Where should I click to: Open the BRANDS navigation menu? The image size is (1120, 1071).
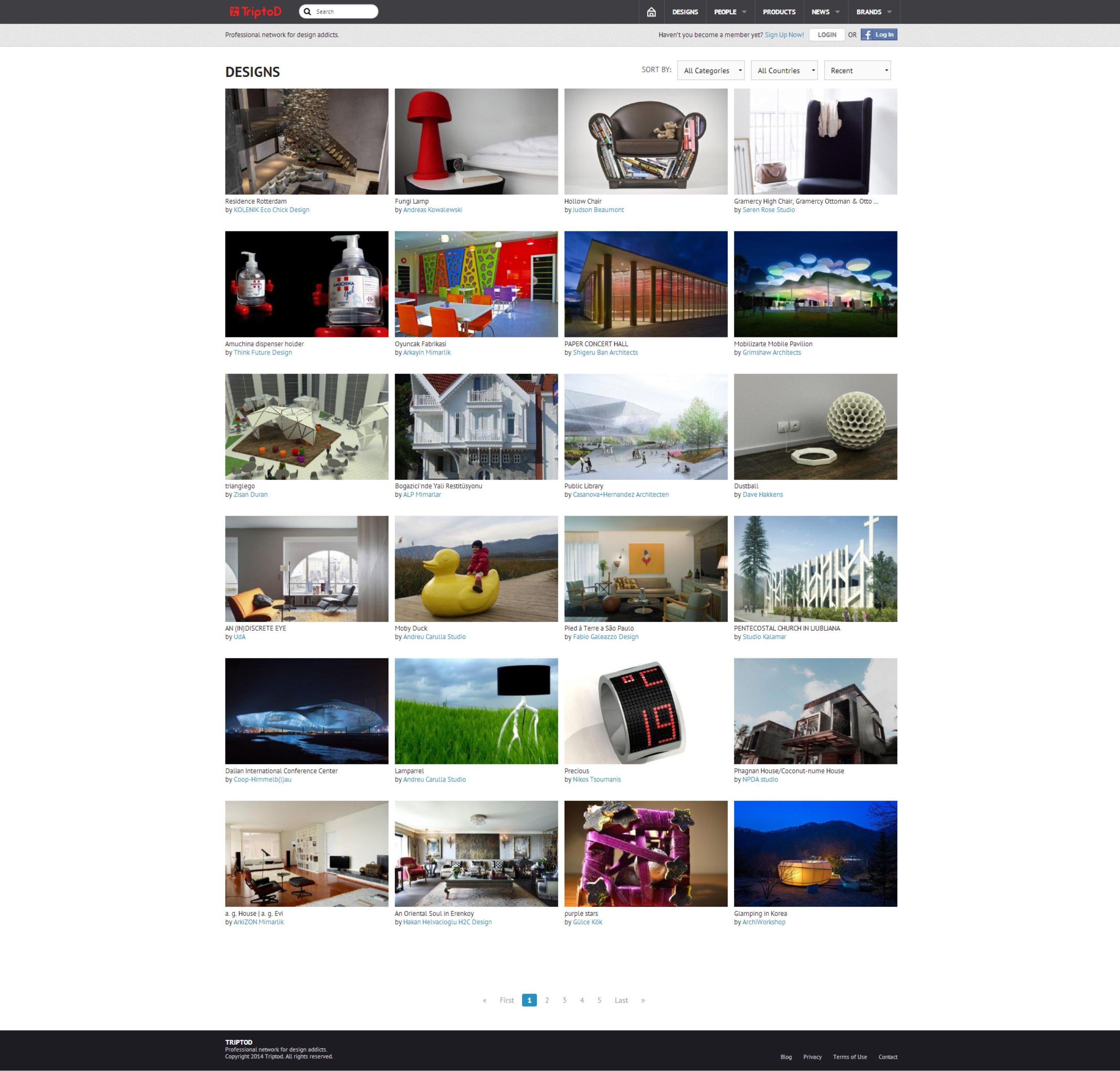[x=873, y=12]
